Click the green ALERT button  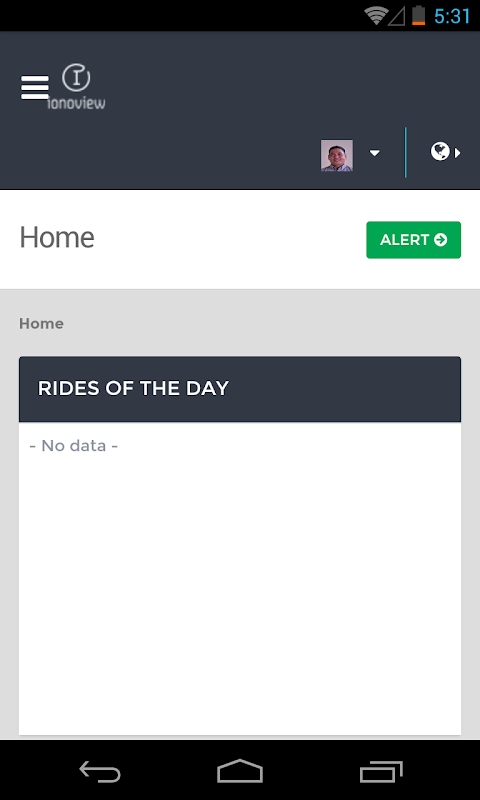(414, 240)
